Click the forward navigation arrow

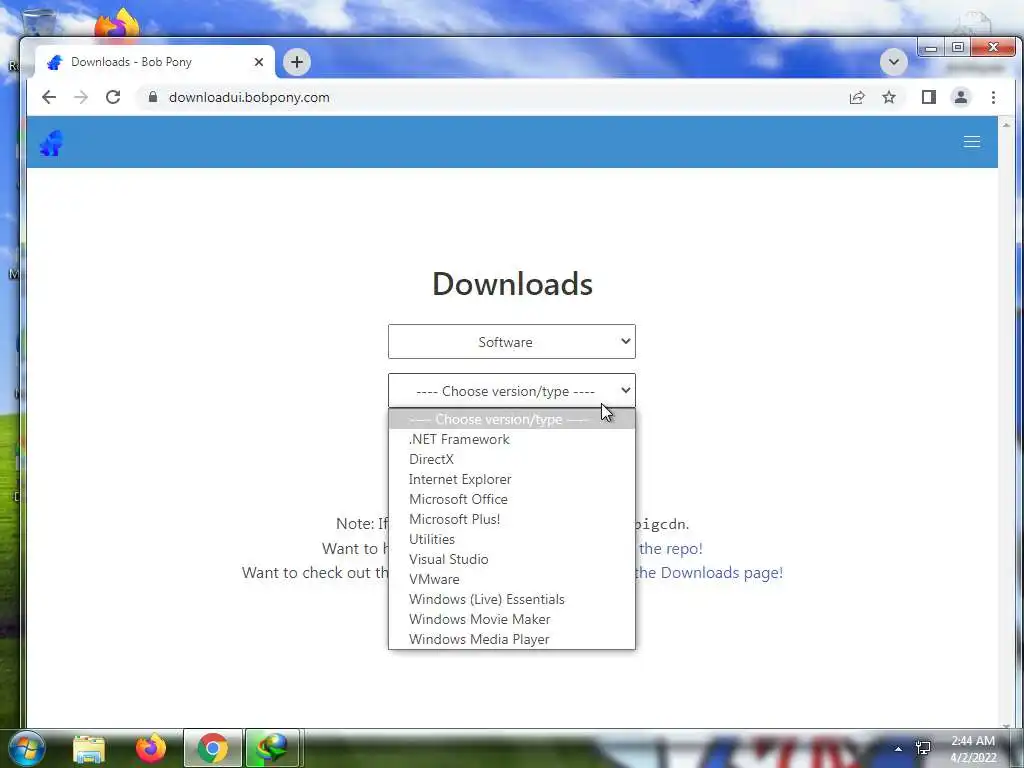[81, 97]
